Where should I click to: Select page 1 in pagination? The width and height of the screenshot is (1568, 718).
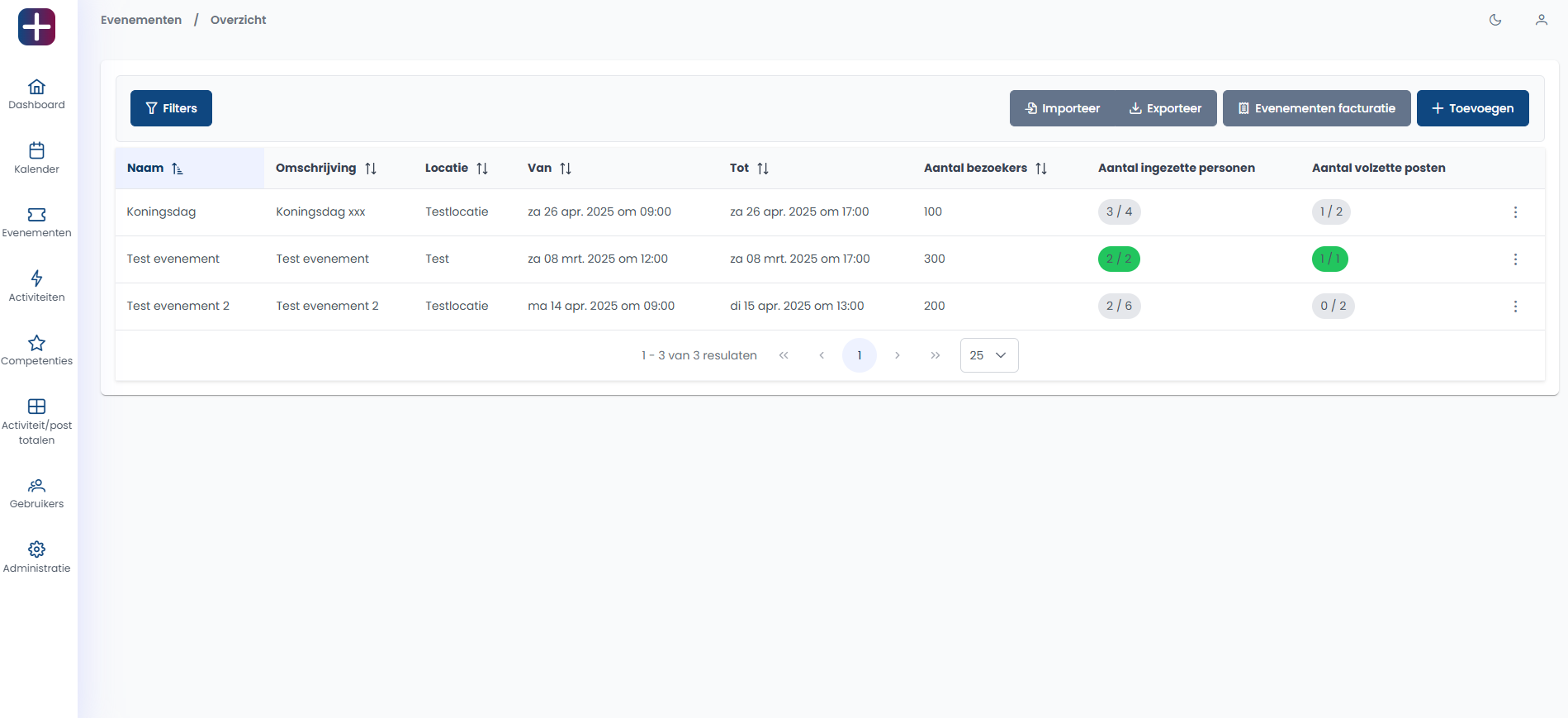[859, 355]
